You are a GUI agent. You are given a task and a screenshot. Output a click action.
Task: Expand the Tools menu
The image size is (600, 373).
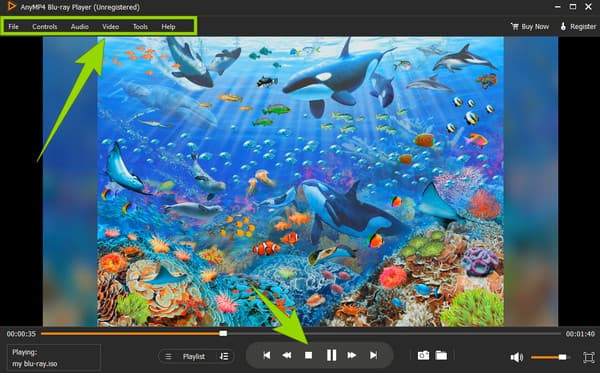(x=140, y=26)
